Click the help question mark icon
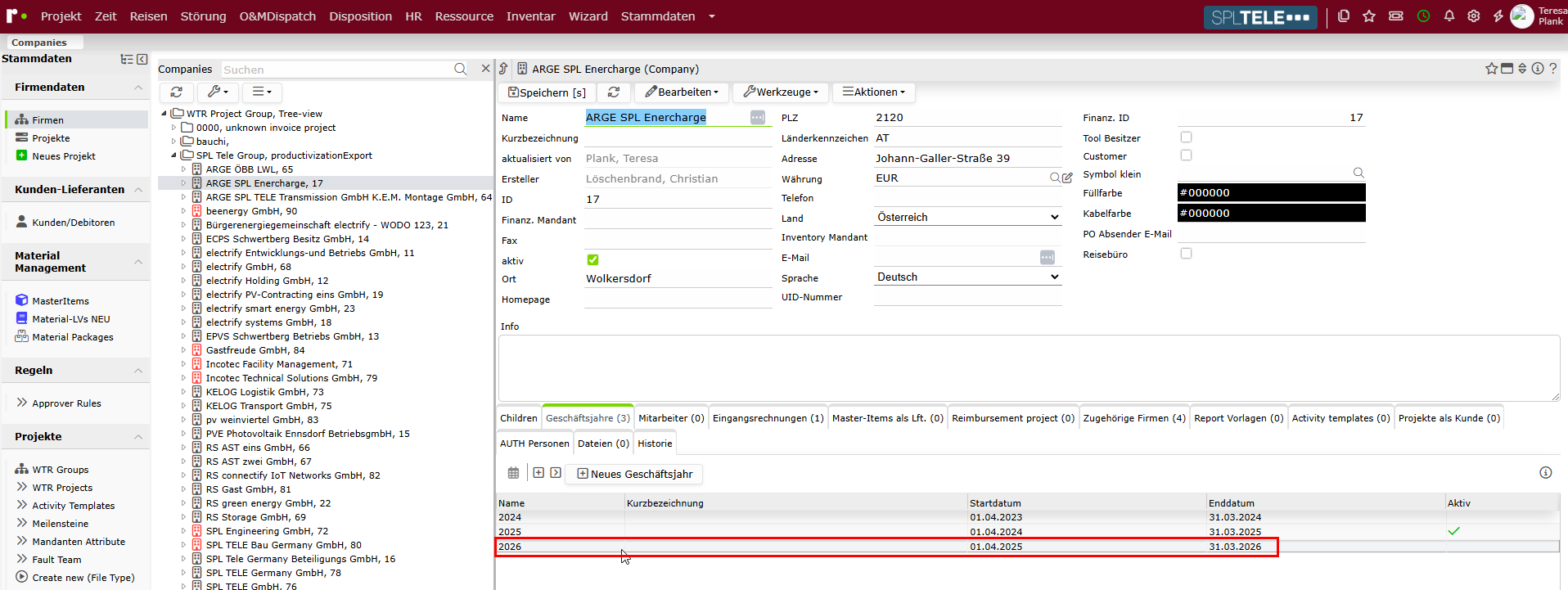The image size is (1568, 590). click(1553, 69)
